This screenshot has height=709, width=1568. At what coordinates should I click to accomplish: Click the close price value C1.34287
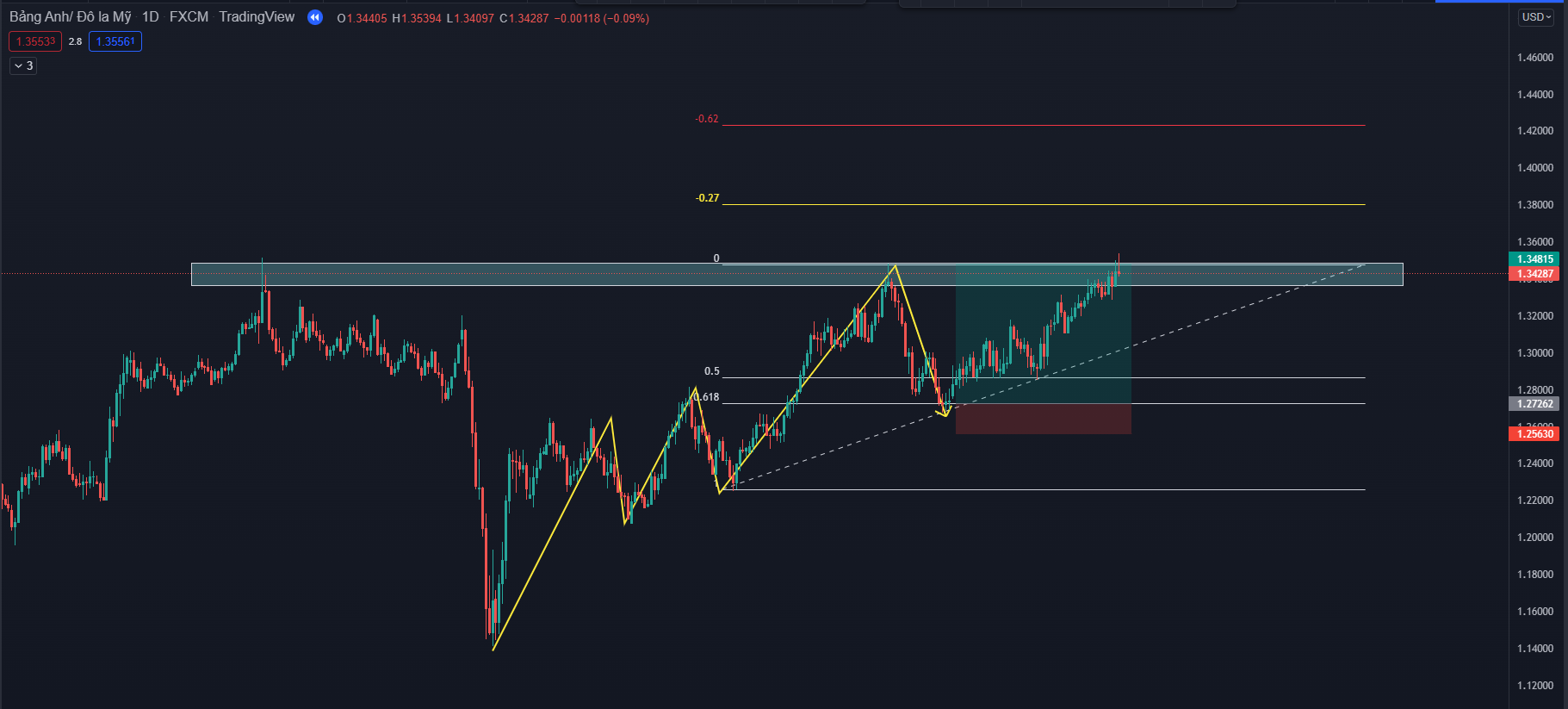[x=524, y=18]
